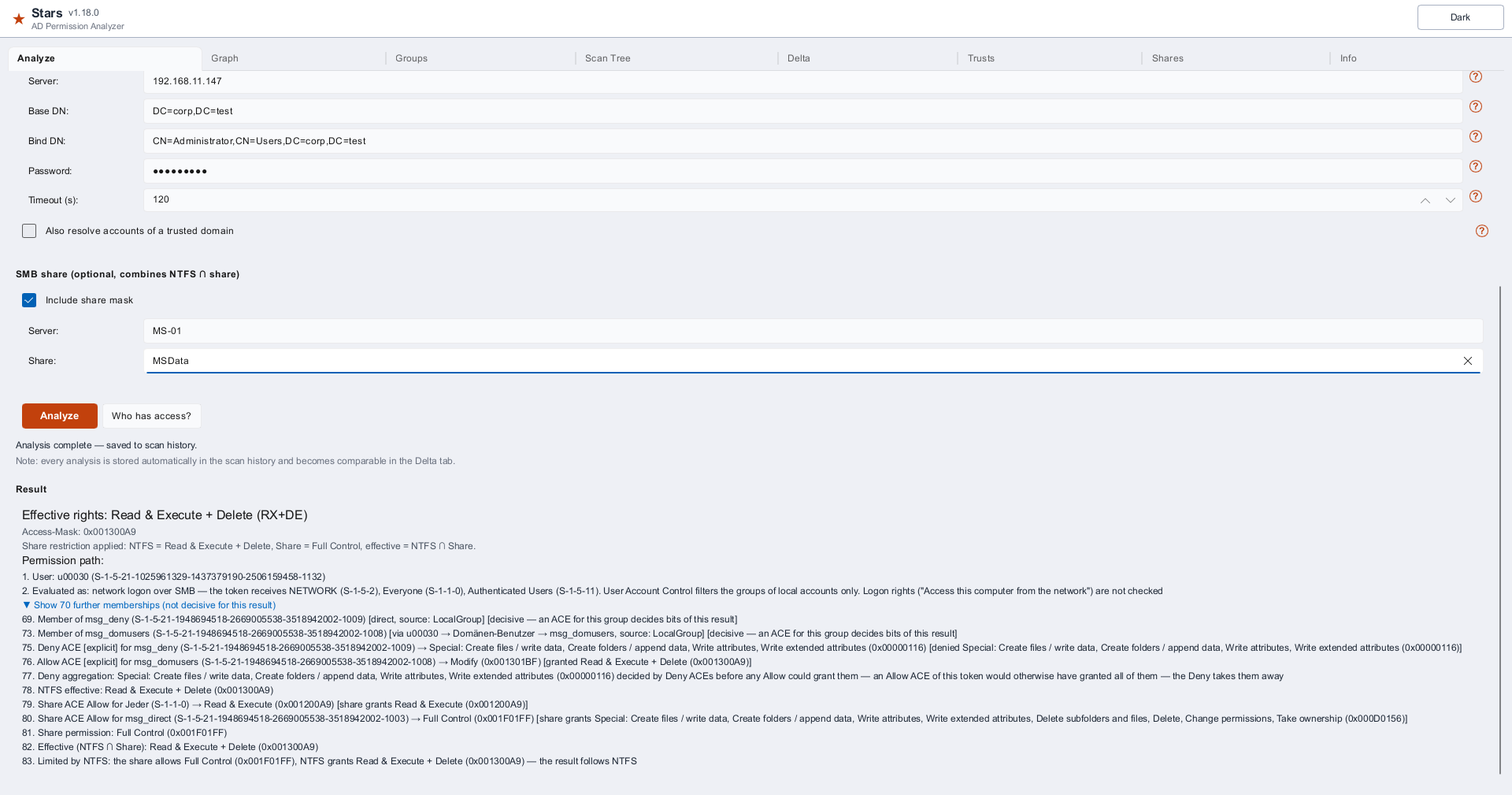Click help icon for trusted domain option
Image resolution: width=1512 pixels, height=795 pixels.
[1482, 231]
